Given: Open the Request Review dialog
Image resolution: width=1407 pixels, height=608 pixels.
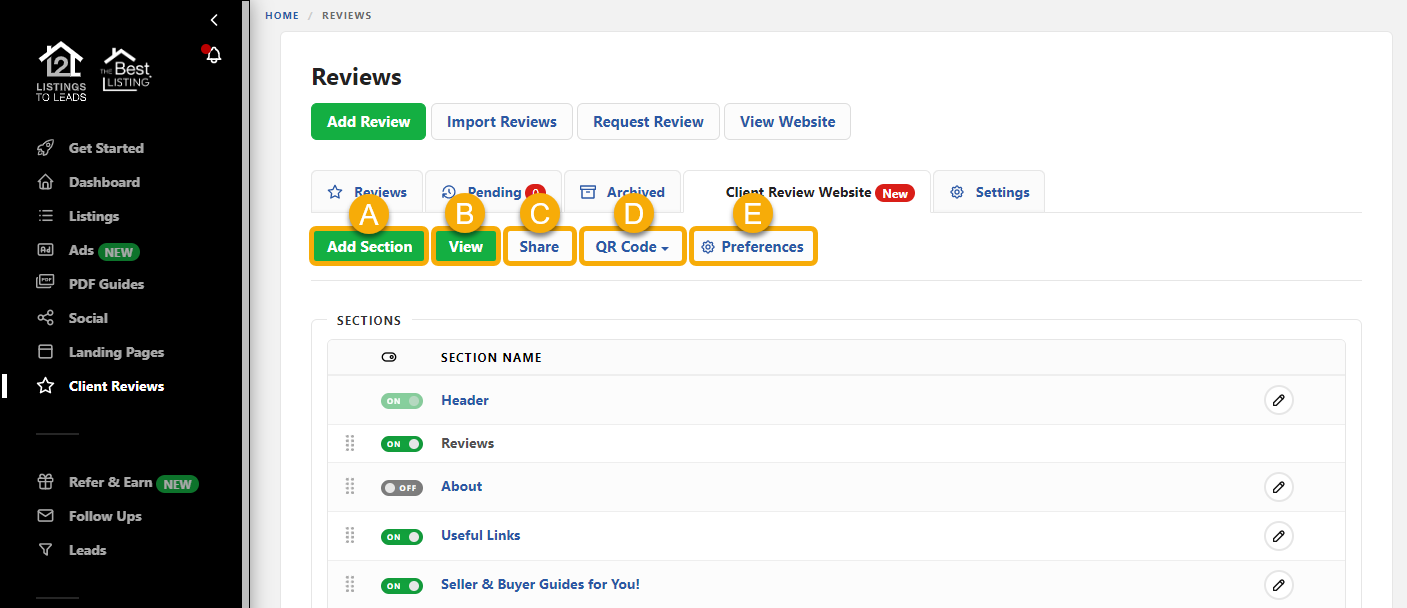Looking at the screenshot, I should tap(648, 121).
